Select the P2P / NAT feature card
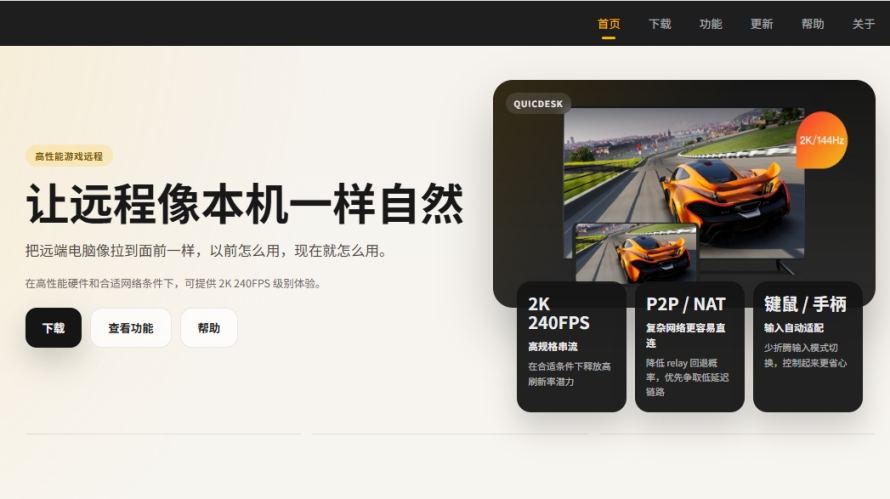 [690, 347]
